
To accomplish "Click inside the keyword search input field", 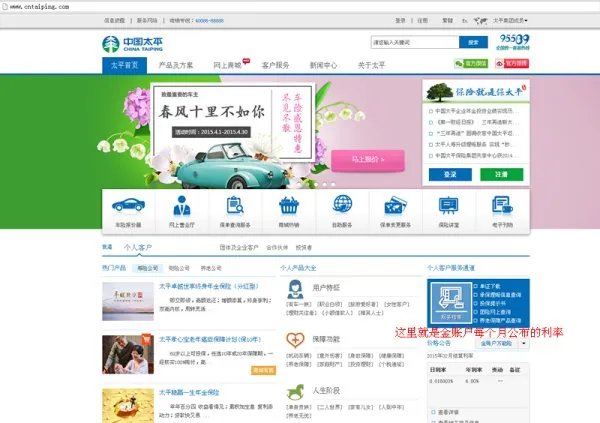I will pos(415,42).
